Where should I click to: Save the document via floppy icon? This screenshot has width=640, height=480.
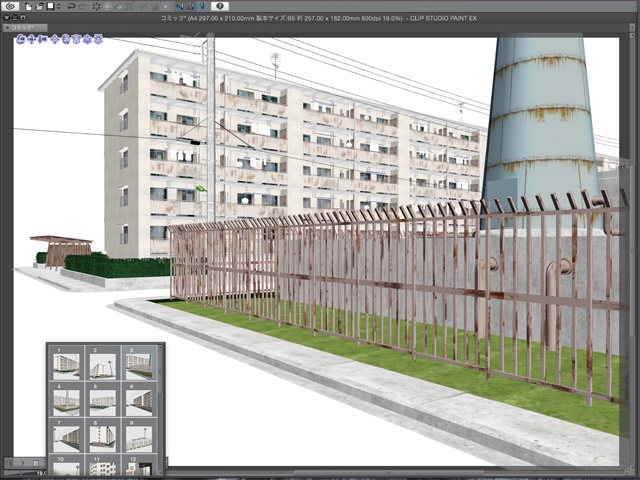tap(51, 7)
